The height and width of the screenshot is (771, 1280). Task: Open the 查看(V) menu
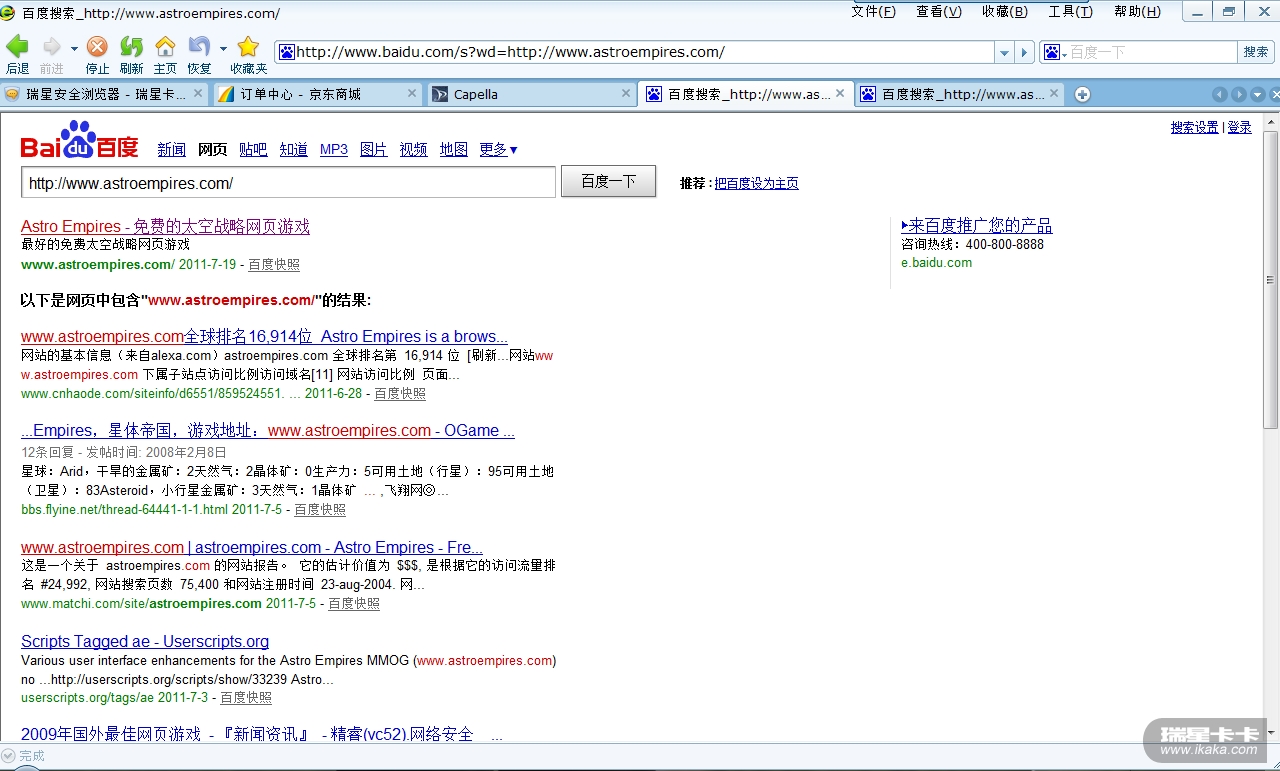coord(939,12)
